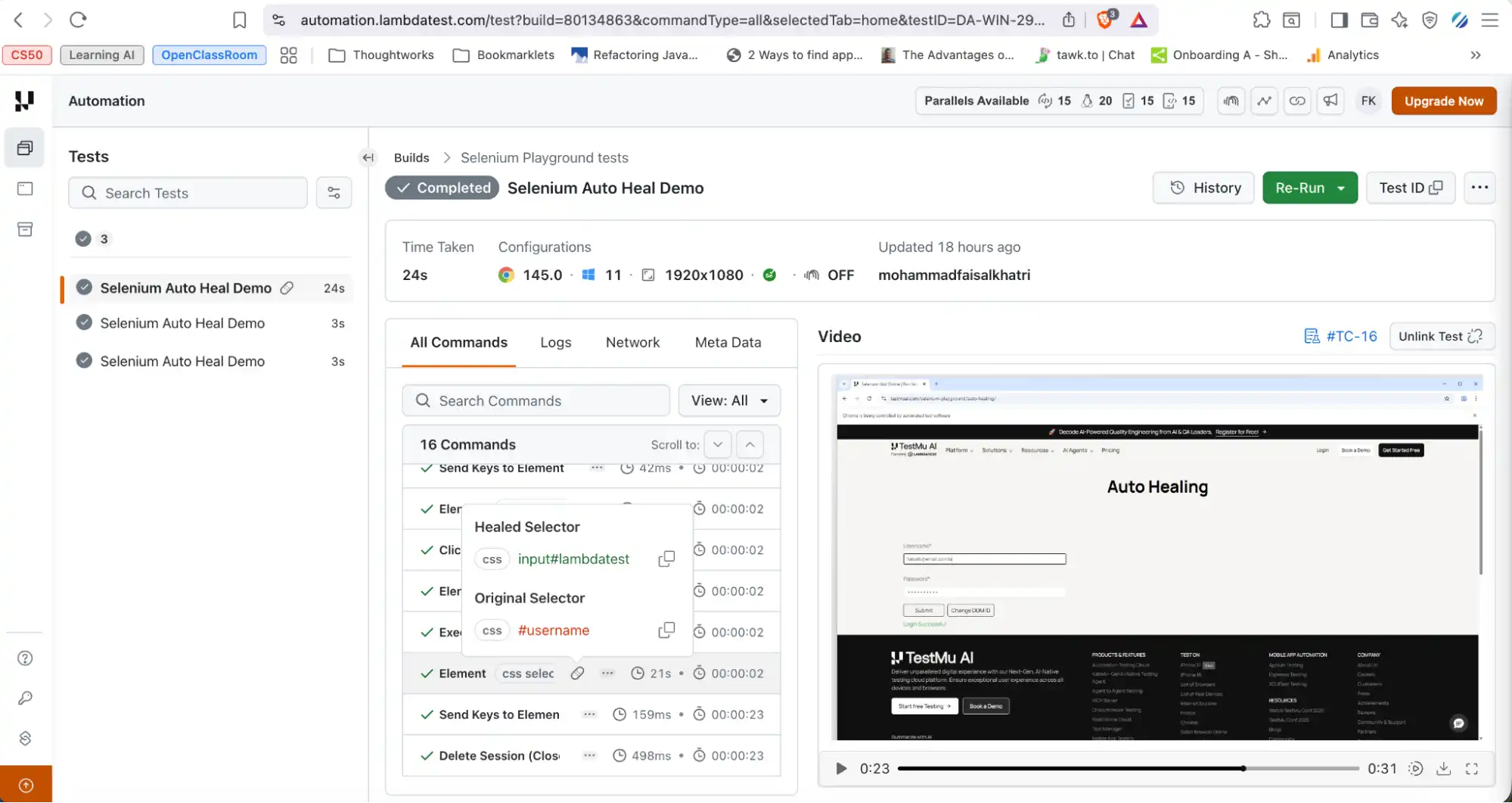This screenshot has width=1512, height=803.
Task: Open Bookmarklets bookmark folder
Action: point(504,55)
